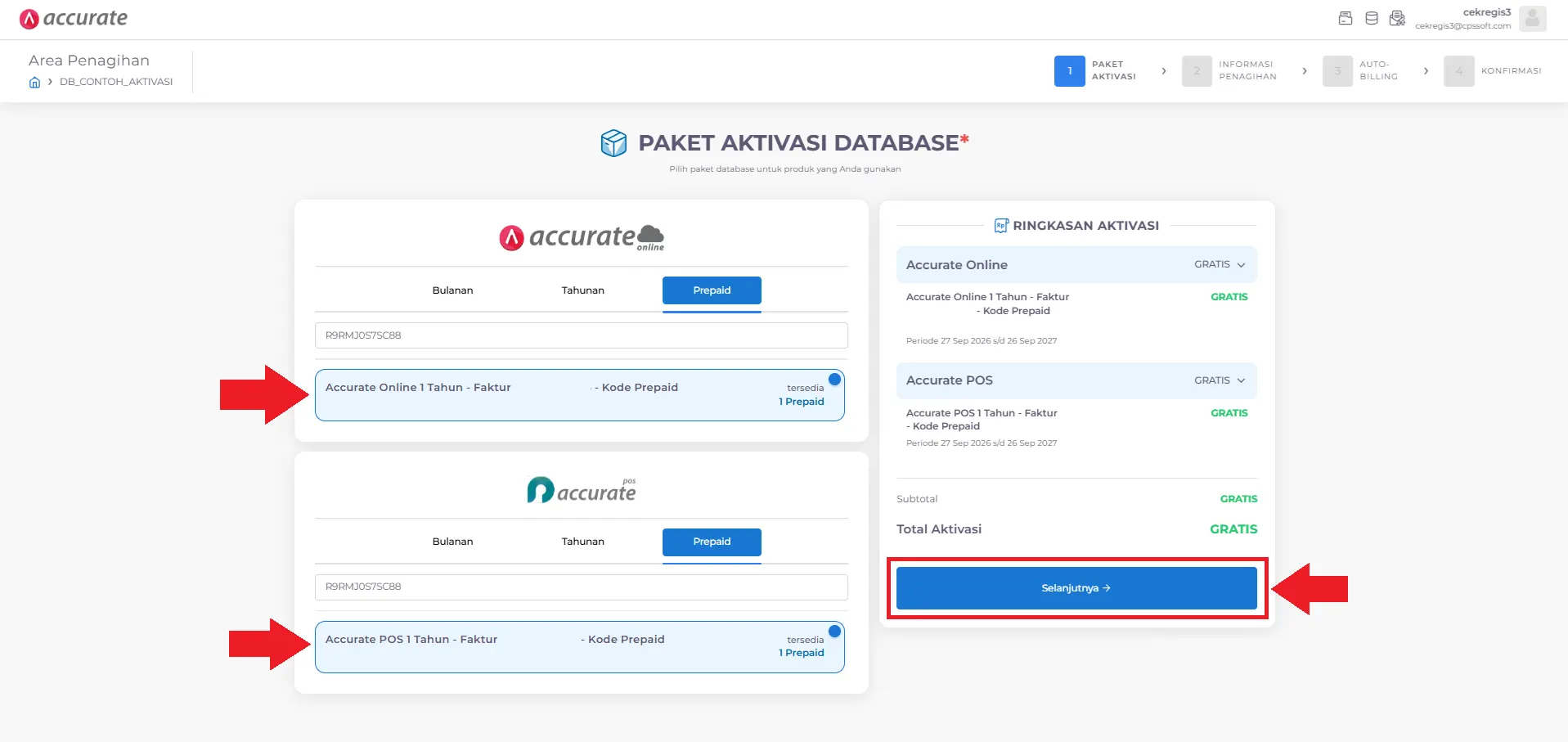The height and width of the screenshot is (742, 1568).
Task: Select the Prepaid tab under Accurate POS
Action: [x=712, y=542]
